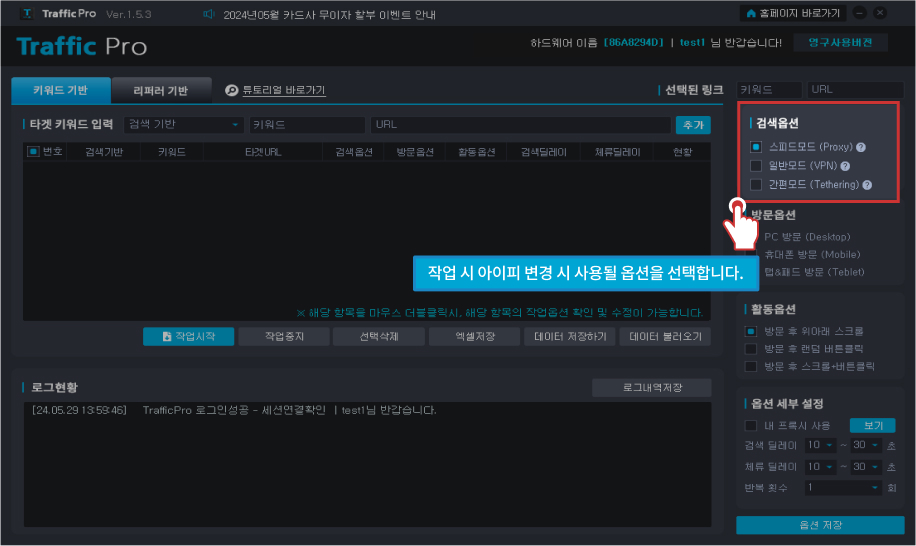Click the document icon on 작업시작

point(167,336)
